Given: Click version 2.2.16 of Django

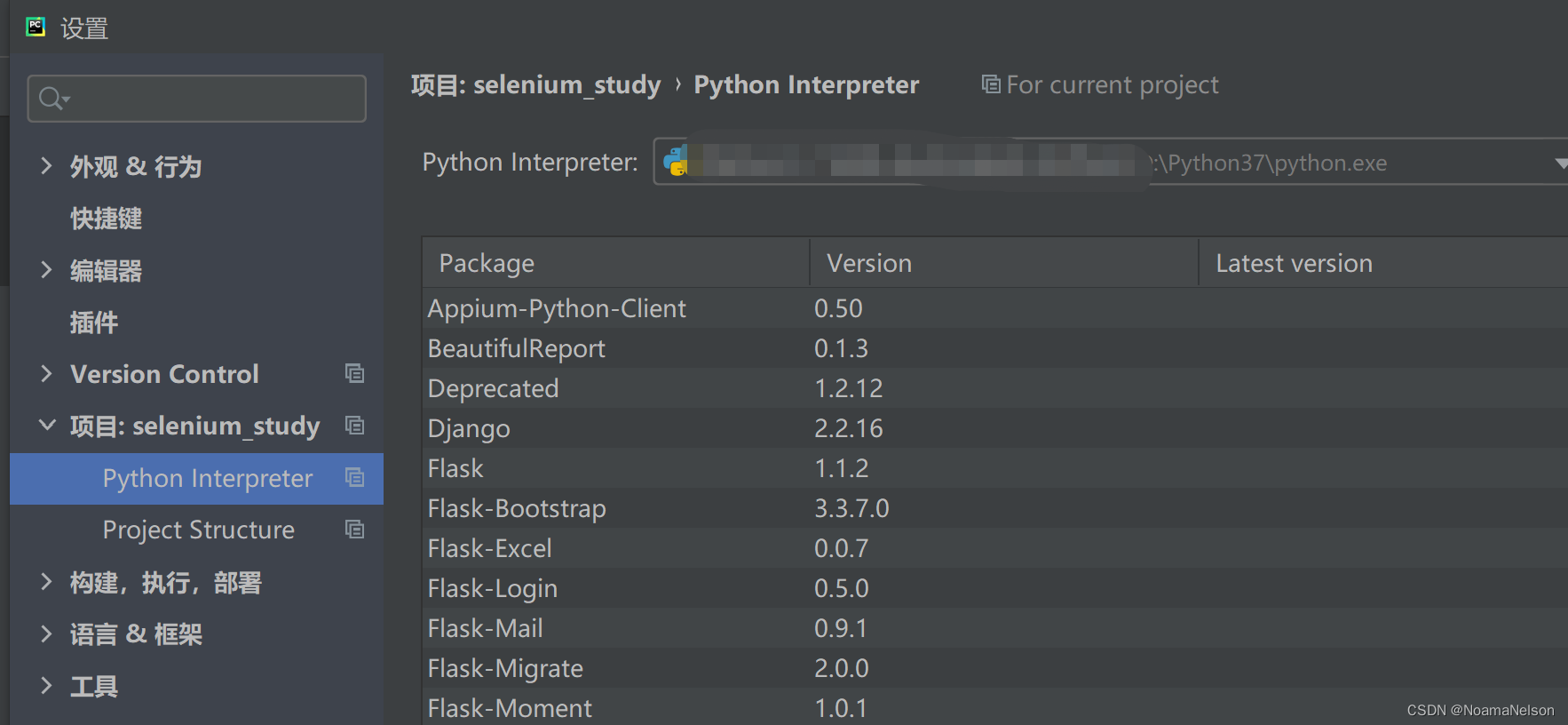Looking at the screenshot, I should 849,428.
